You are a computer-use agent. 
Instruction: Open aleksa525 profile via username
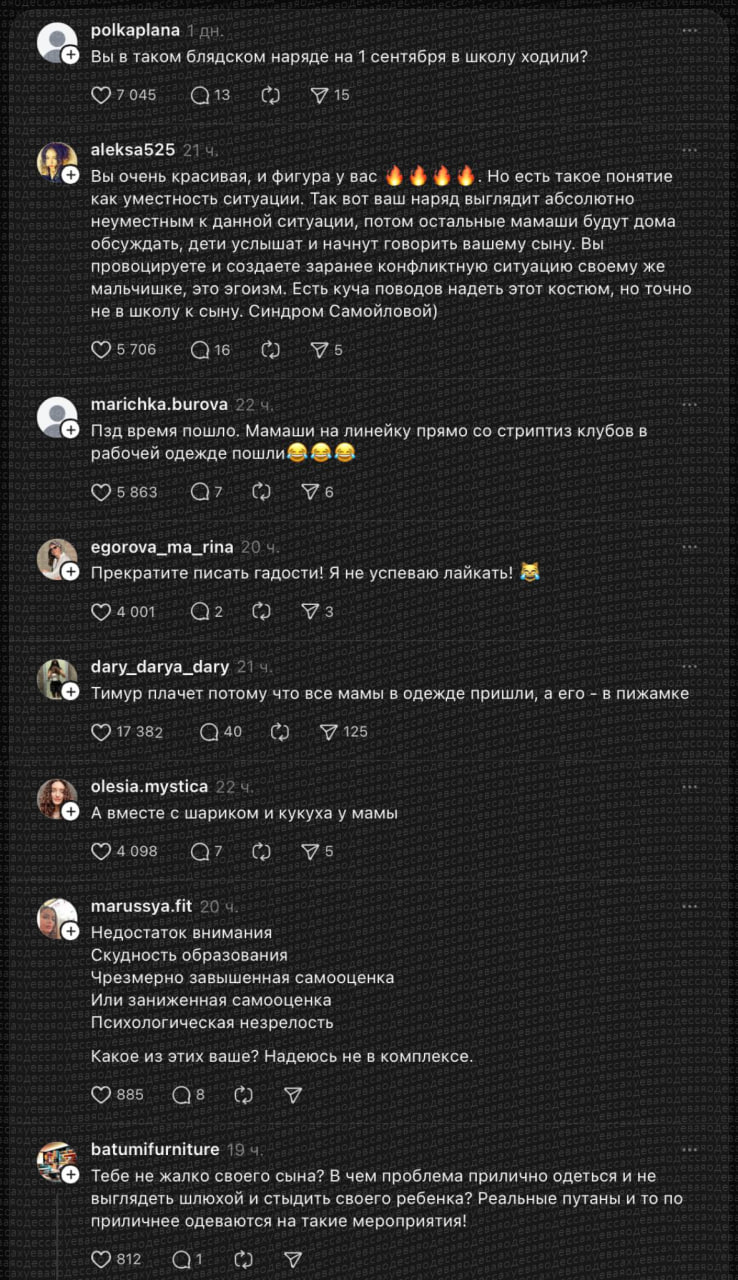pos(133,150)
